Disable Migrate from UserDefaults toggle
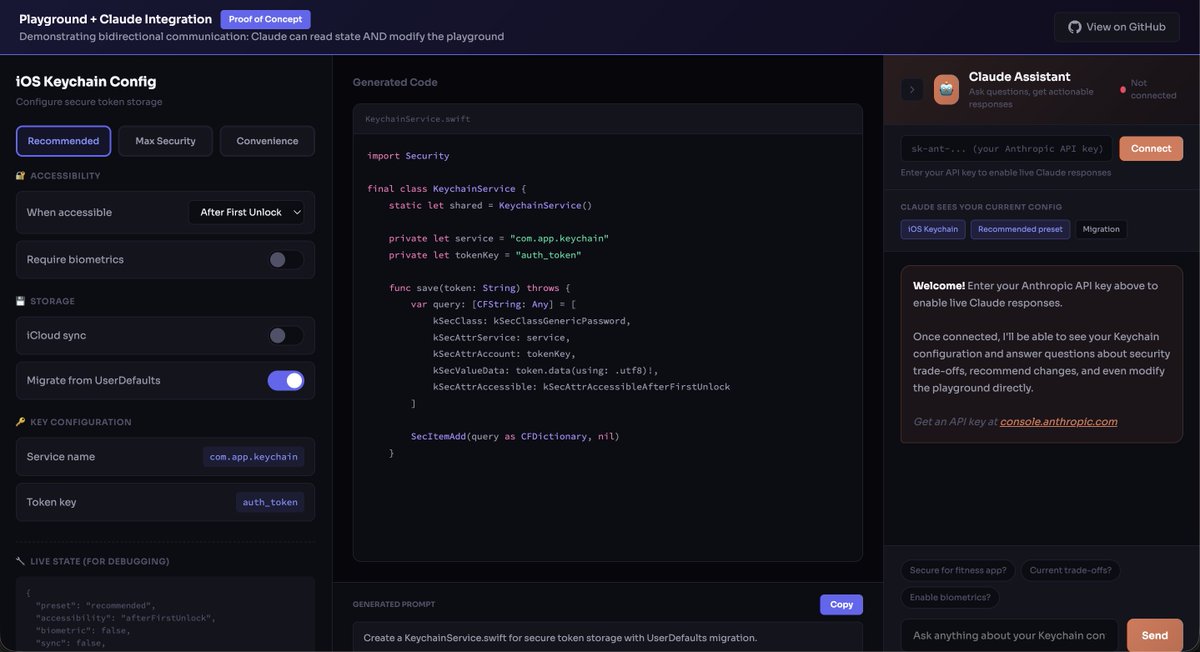 pyautogui.click(x=286, y=380)
